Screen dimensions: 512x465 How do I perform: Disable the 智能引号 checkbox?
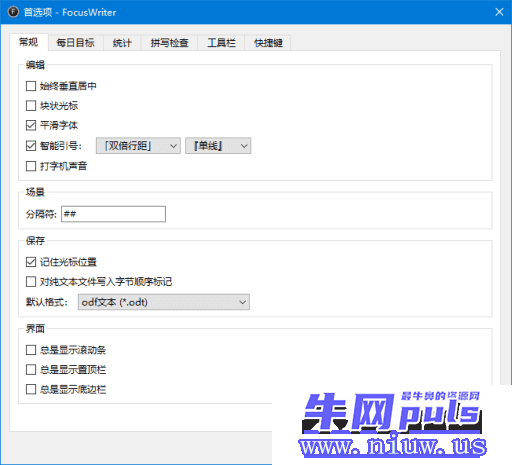[31, 146]
